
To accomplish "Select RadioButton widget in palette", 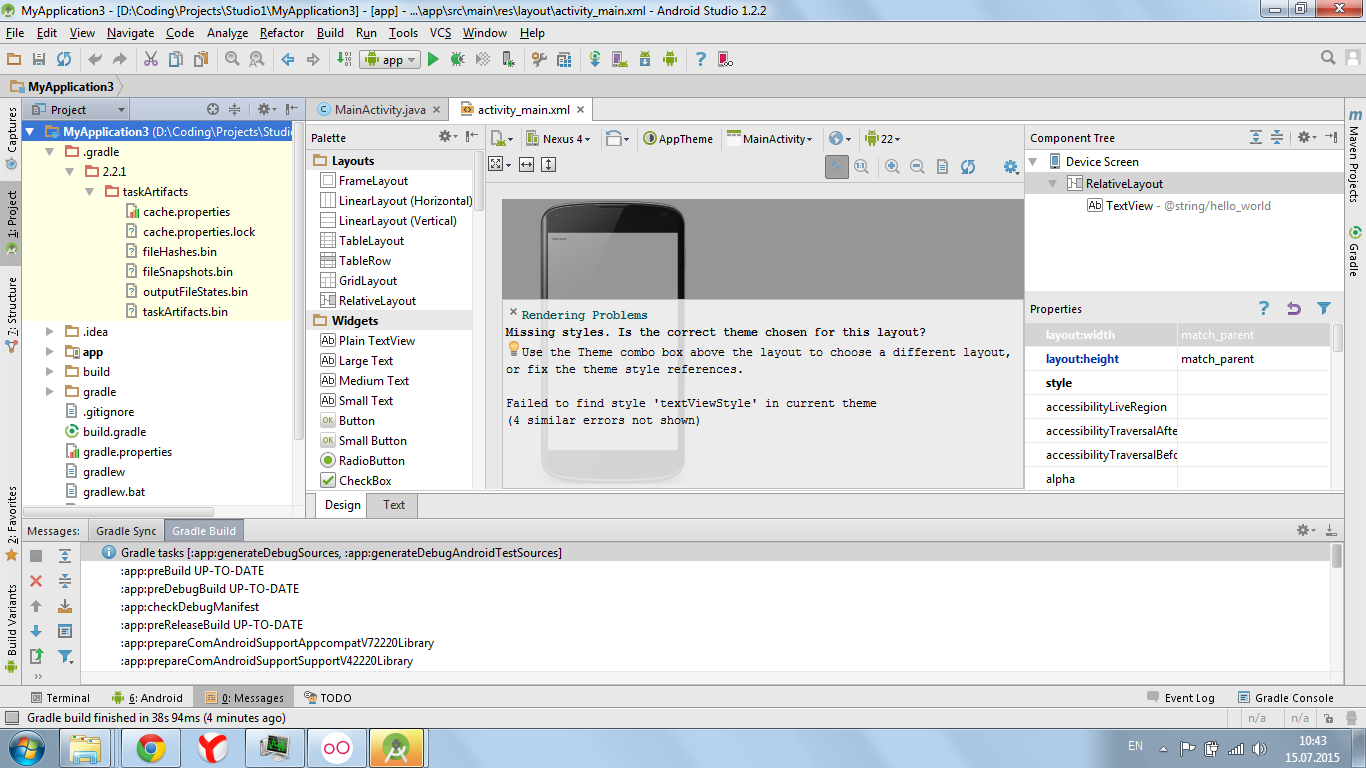I will click(361, 461).
